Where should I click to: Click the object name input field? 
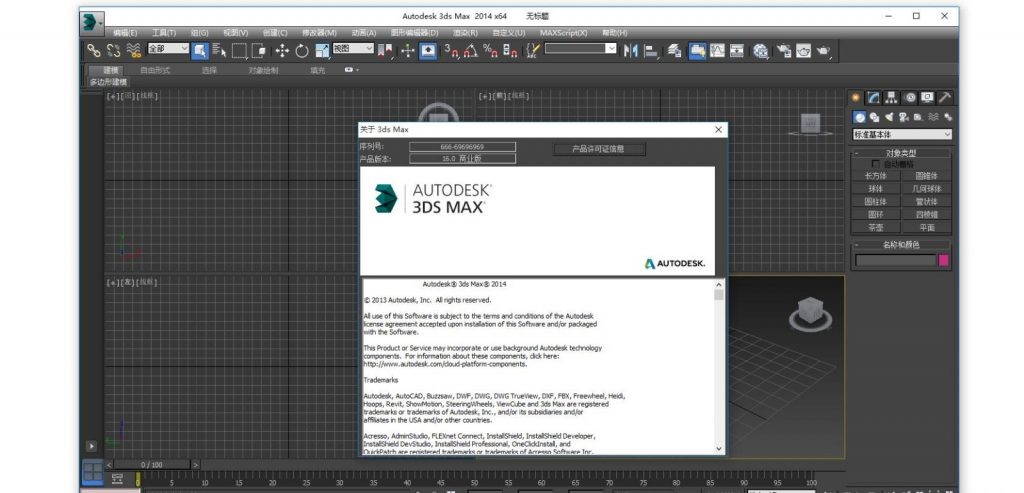[x=896, y=261]
